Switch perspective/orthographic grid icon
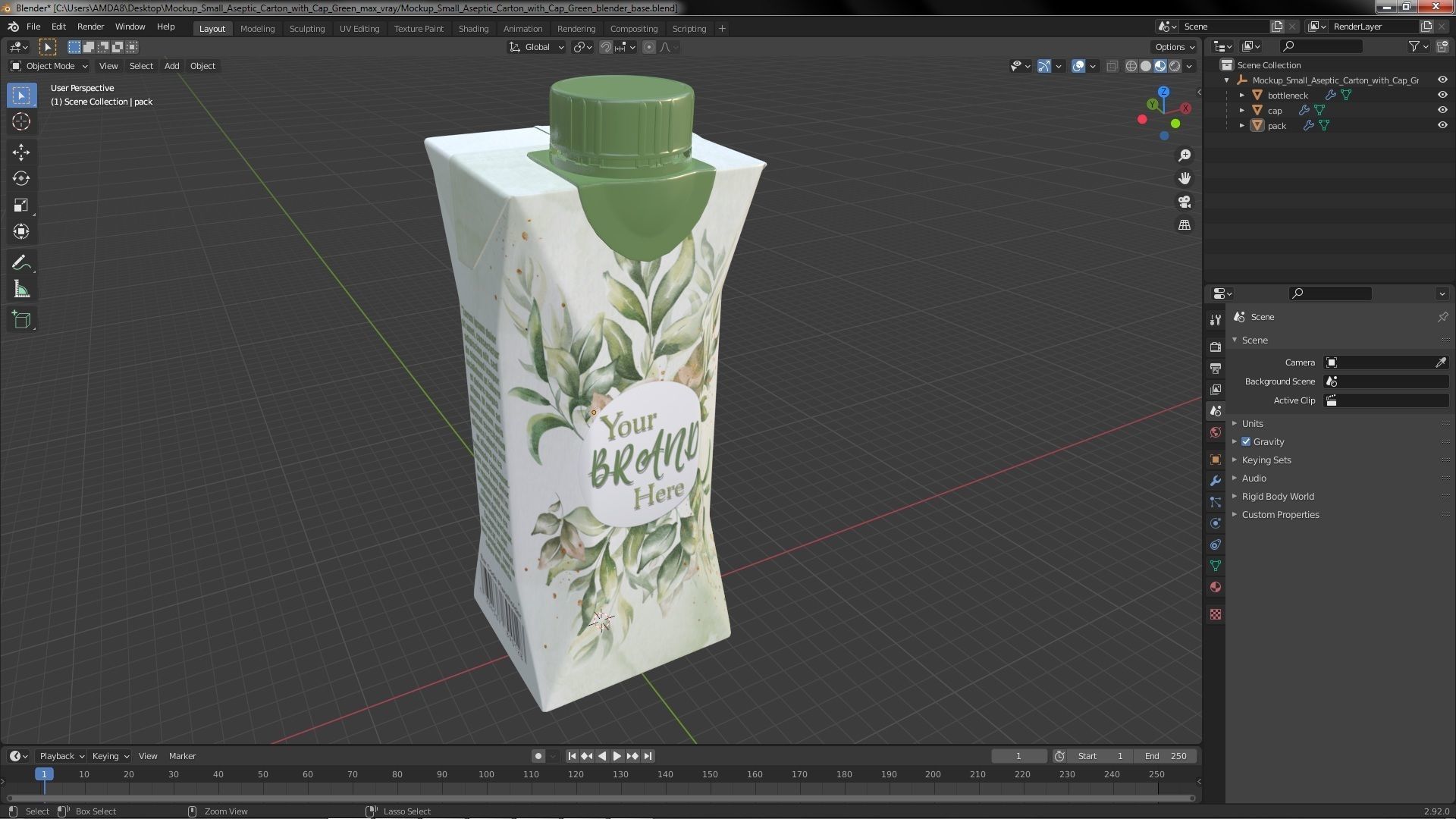This screenshot has height=819, width=1456. (x=1184, y=225)
